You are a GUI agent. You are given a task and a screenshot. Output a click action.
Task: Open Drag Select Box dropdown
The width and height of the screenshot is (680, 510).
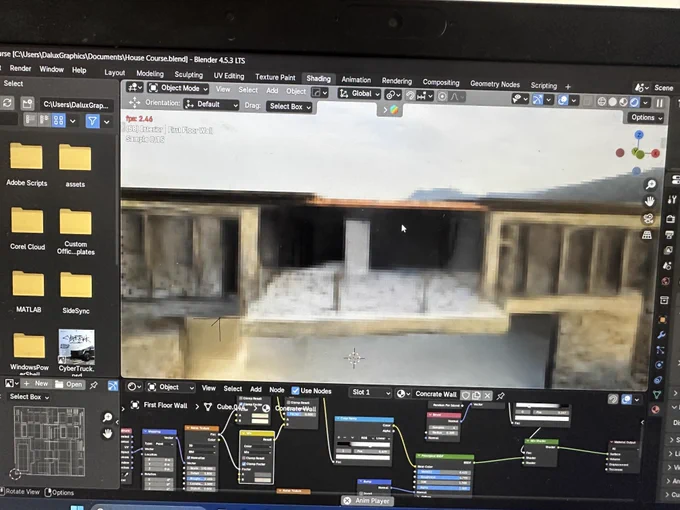pos(289,106)
